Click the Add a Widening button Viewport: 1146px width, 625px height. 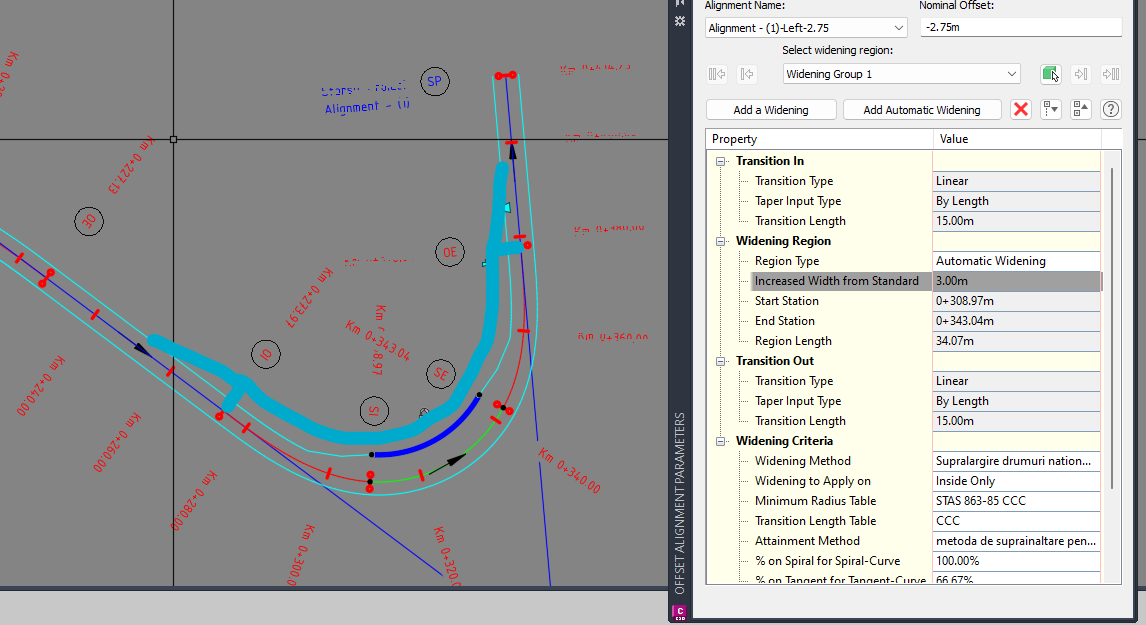click(770, 109)
